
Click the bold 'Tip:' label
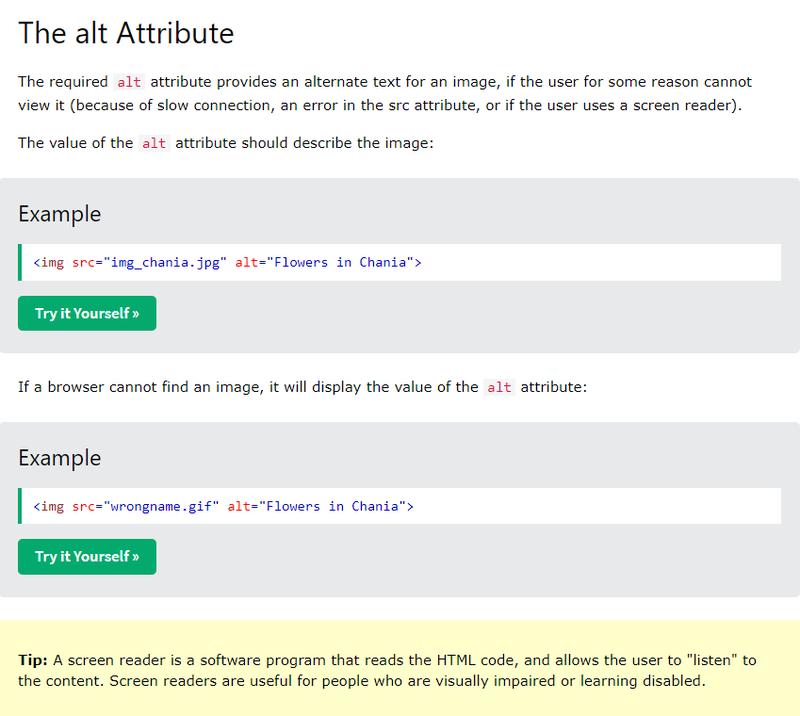point(34,660)
